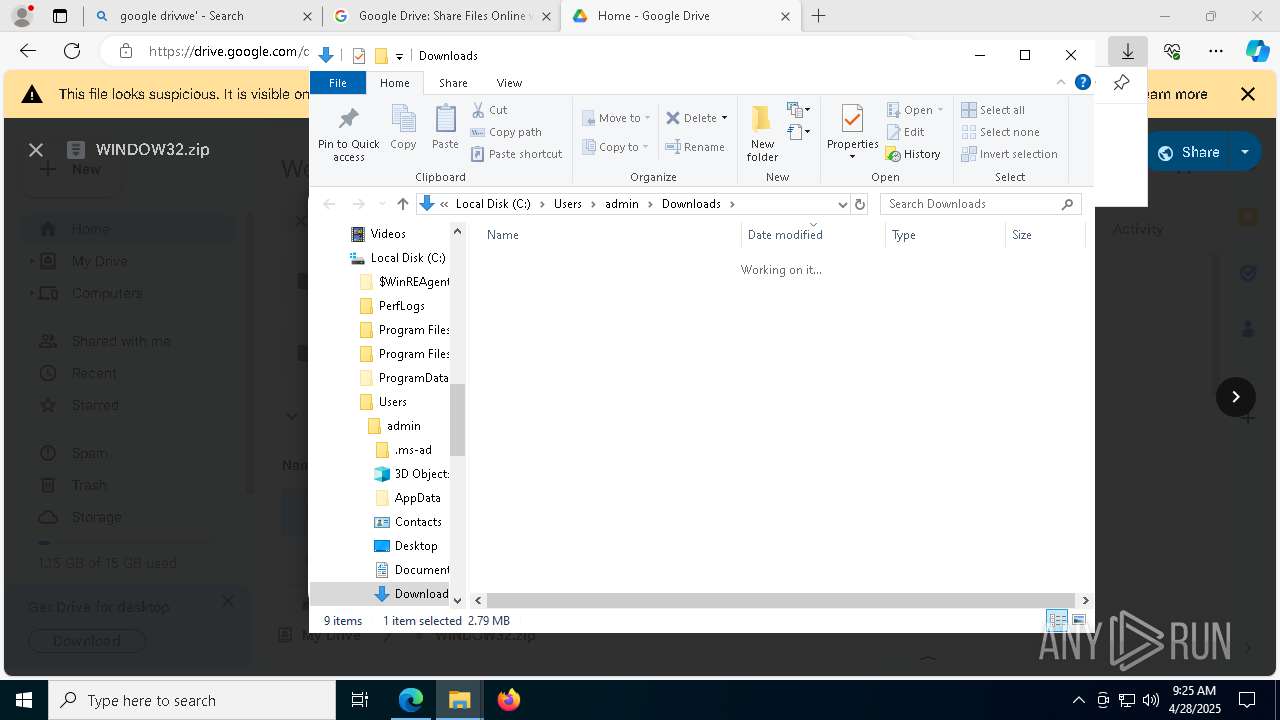
Task: Click Search Downloads field
Action: pyautogui.click(x=980, y=204)
